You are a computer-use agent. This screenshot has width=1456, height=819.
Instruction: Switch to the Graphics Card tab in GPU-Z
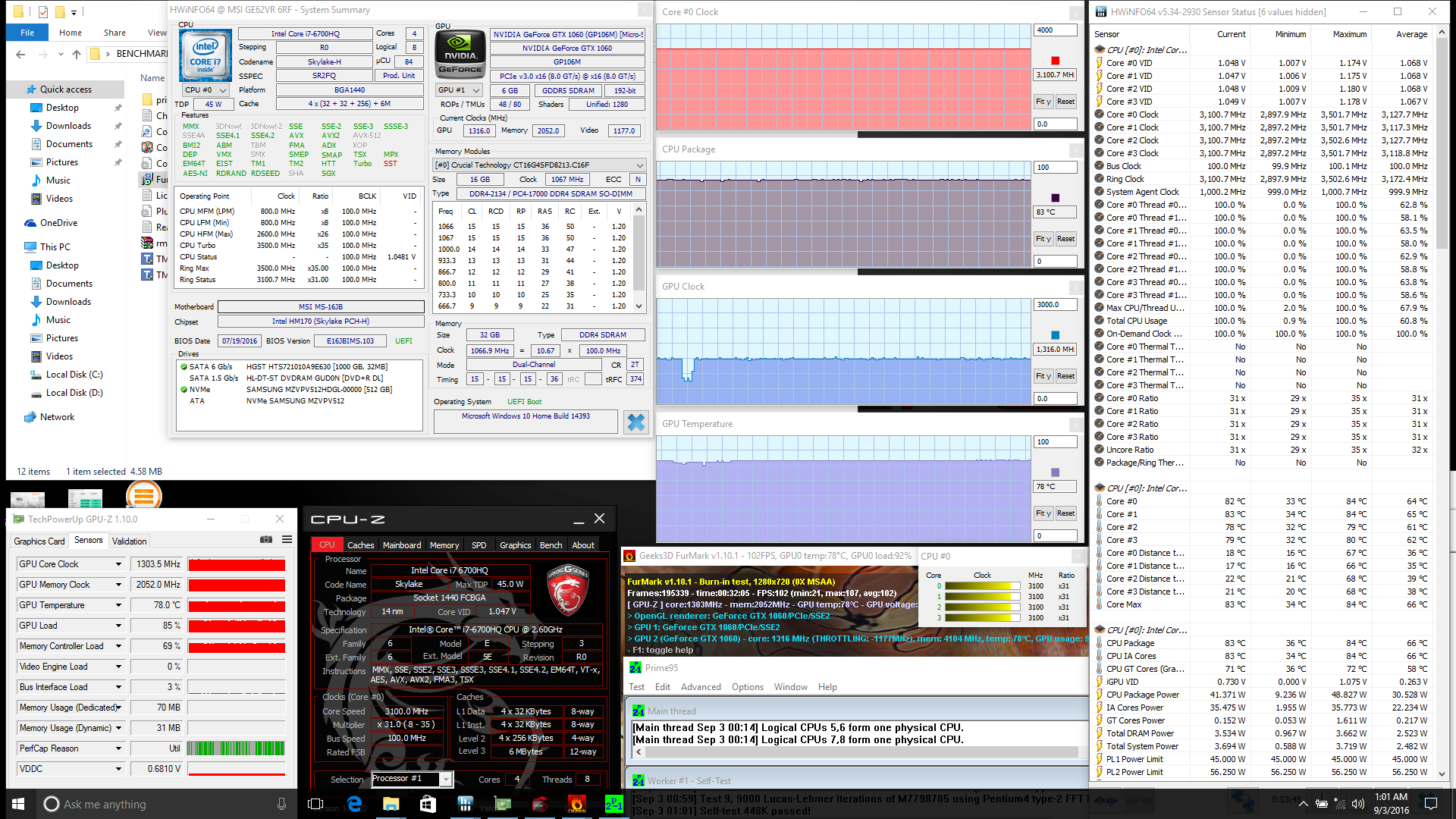coord(39,541)
